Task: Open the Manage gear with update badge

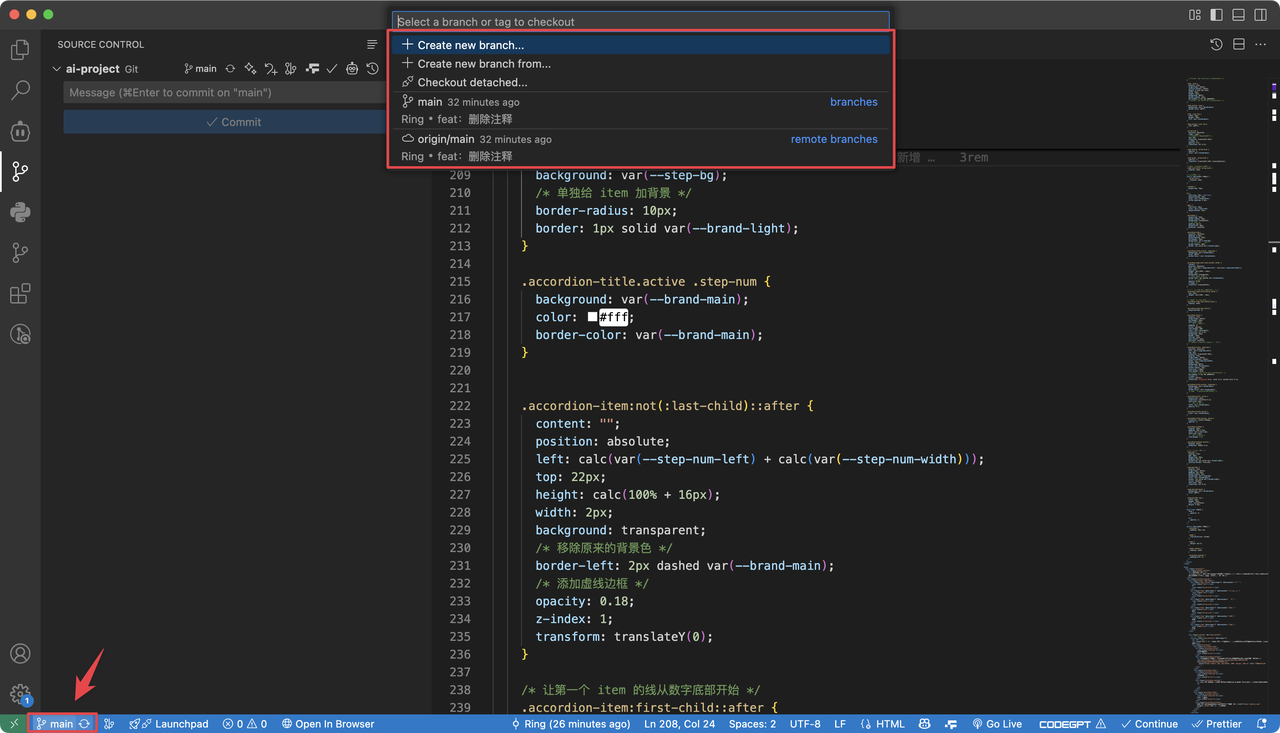Action: [x=20, y=694]
